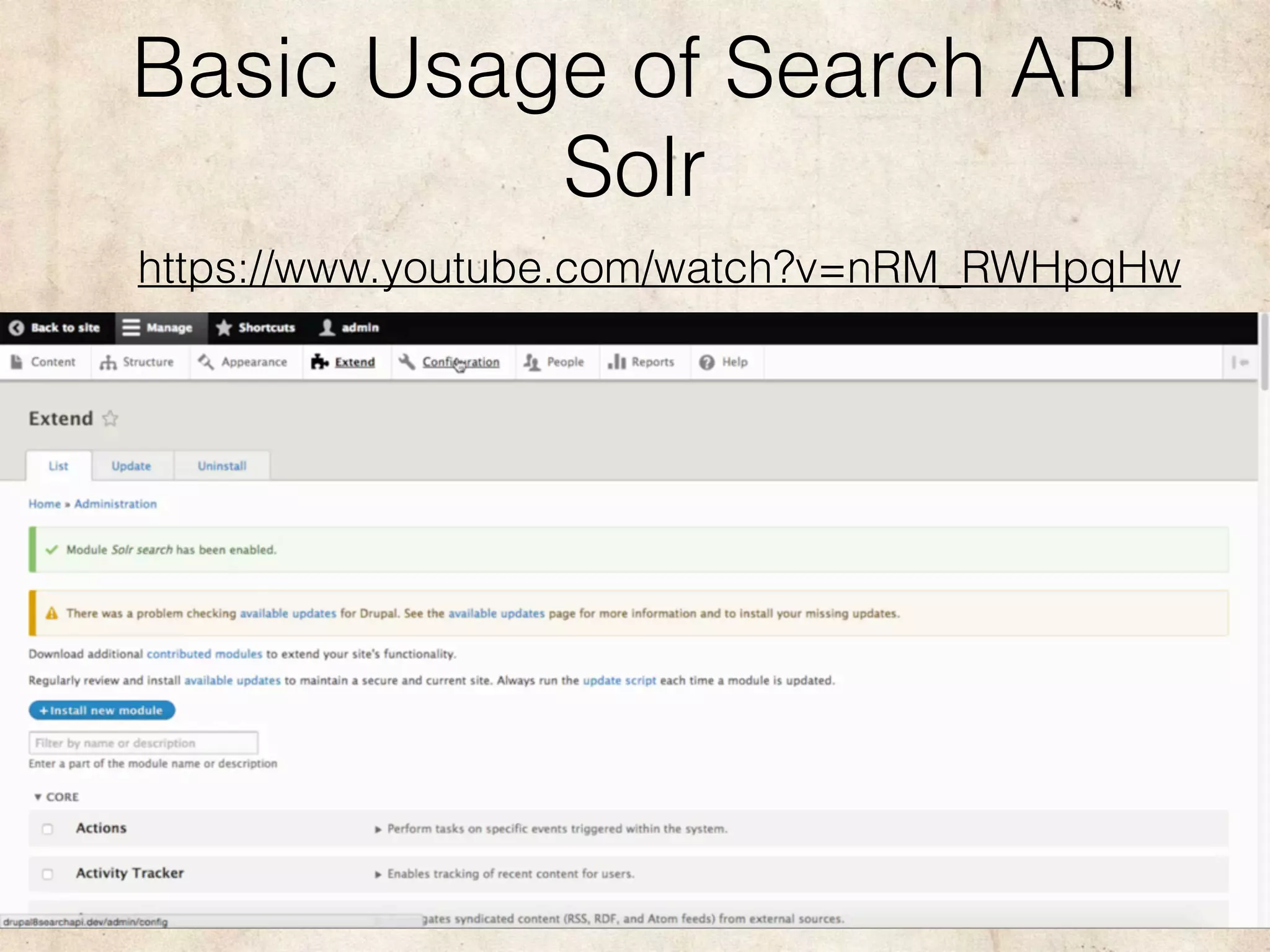Viewport: 1270px width, 952px height.
Task: Open the People menu item
Action: point(566,362)
